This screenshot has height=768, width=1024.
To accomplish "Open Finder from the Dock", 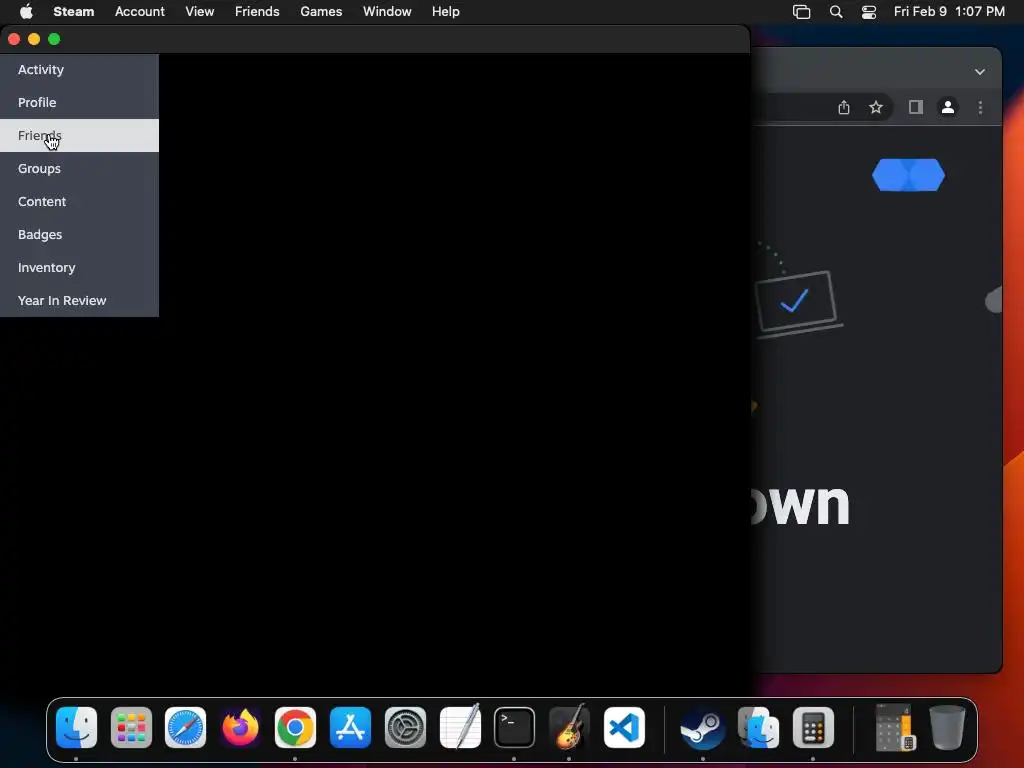I will click(76, 728).
